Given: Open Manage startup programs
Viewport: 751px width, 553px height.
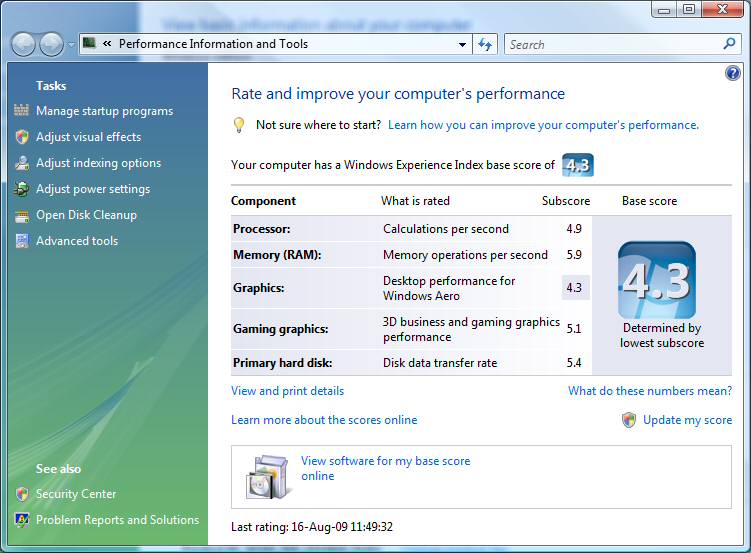Looking at the screenshot, I should pyautogui.click(x=104, y=111).
